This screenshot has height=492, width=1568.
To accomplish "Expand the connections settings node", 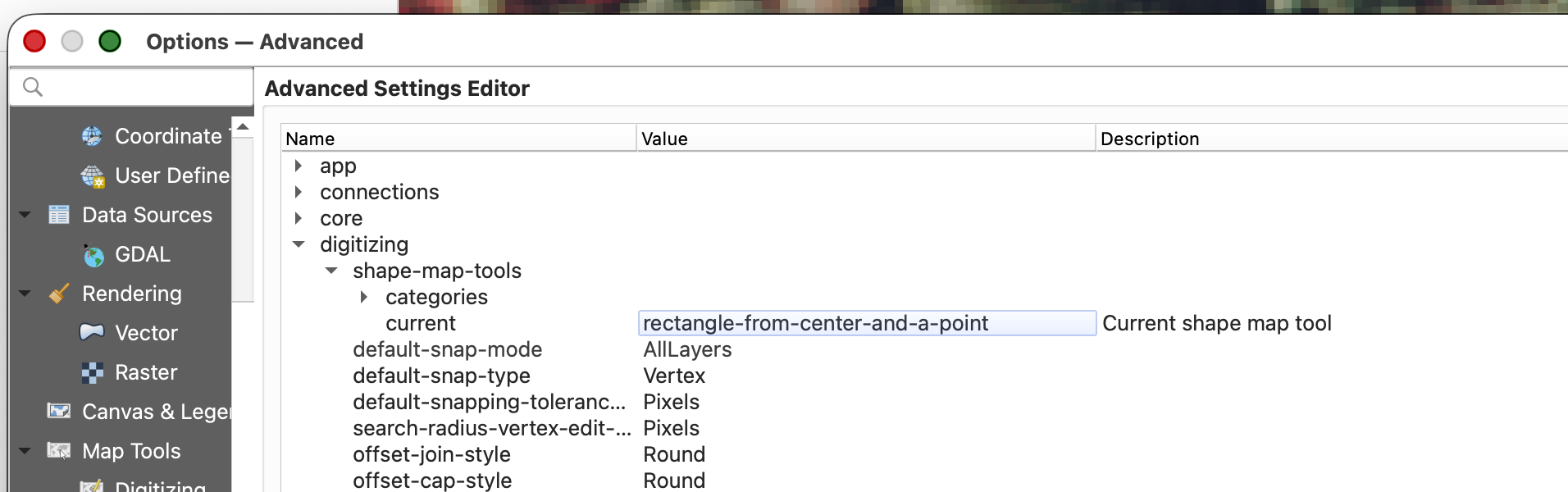I will (299, 192).
